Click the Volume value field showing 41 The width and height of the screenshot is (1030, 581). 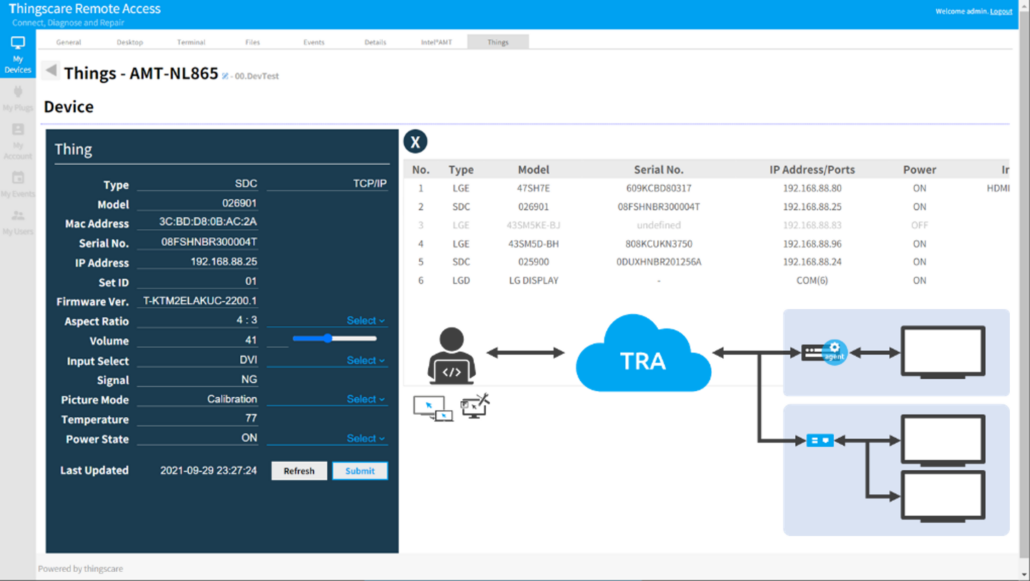click(x=197, y=340)
